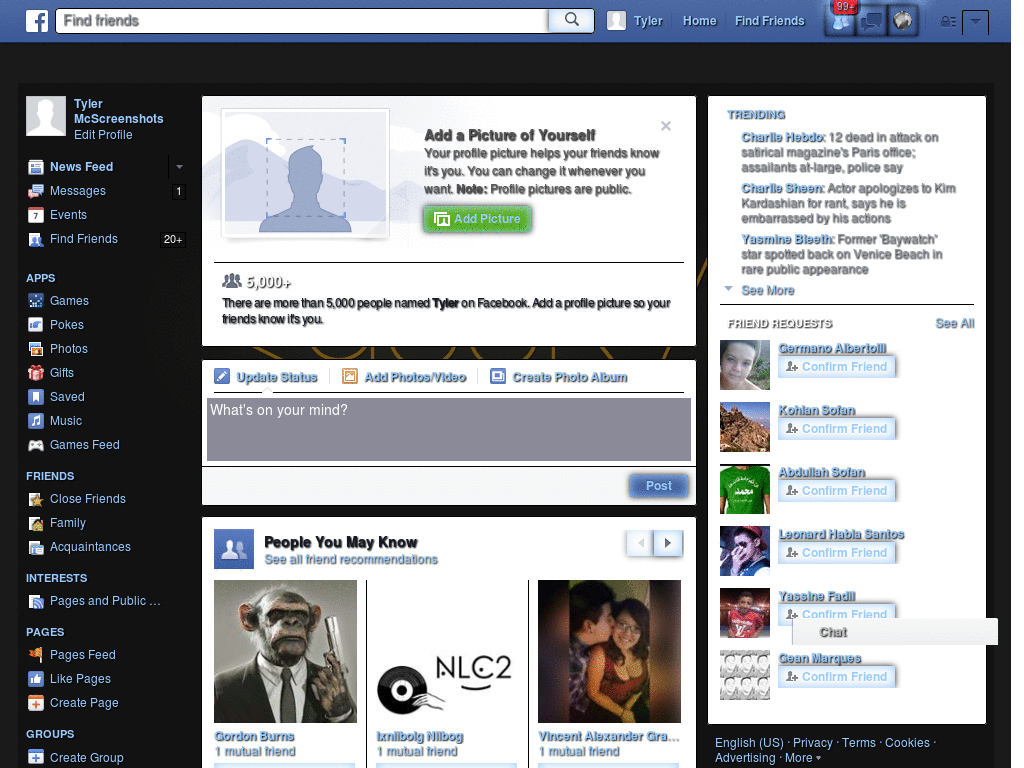Select the Update Status tab
1024x768 pixels.
pos(266,377)
